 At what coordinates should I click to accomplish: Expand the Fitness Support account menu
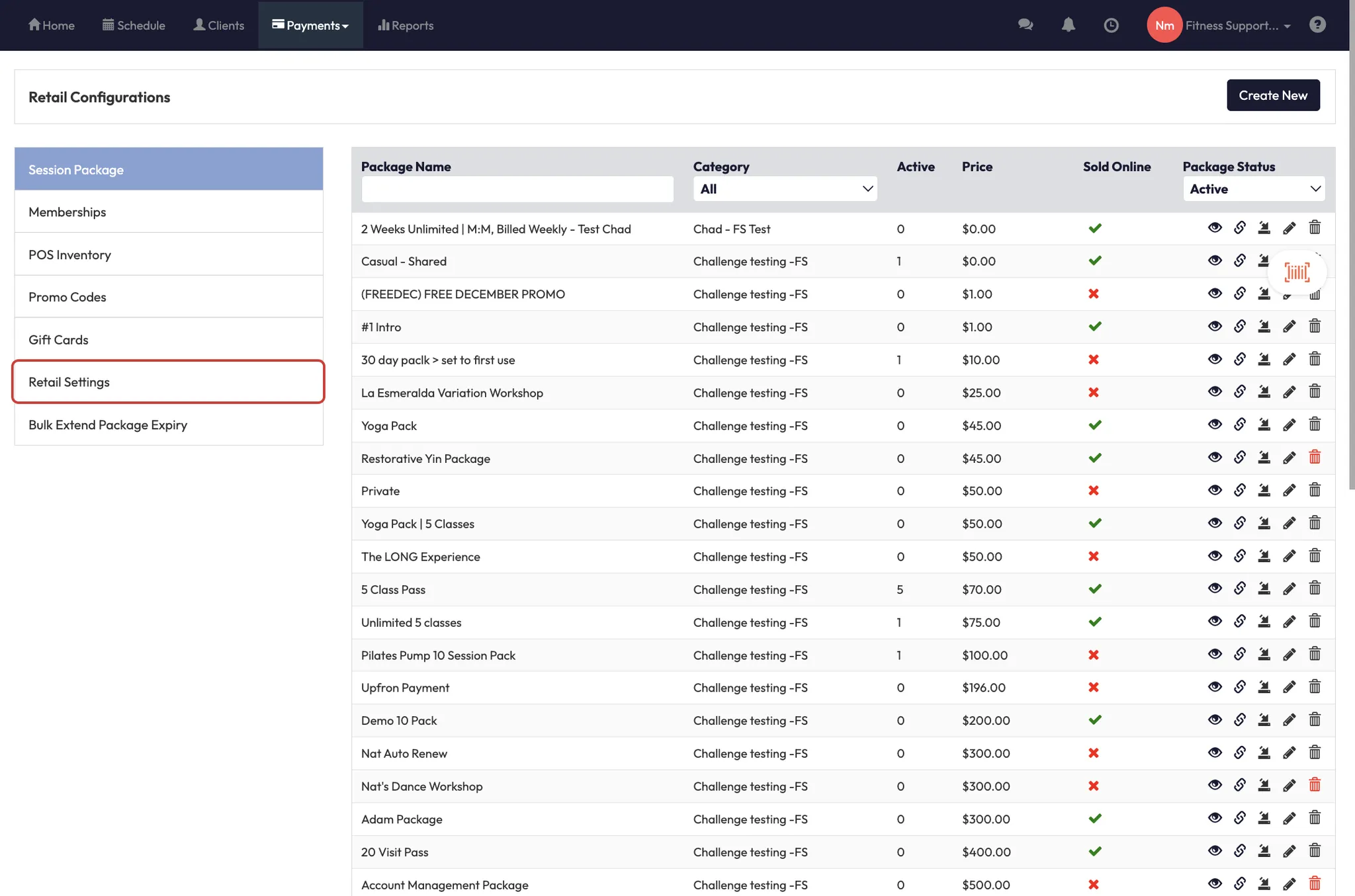point(1237,26)
